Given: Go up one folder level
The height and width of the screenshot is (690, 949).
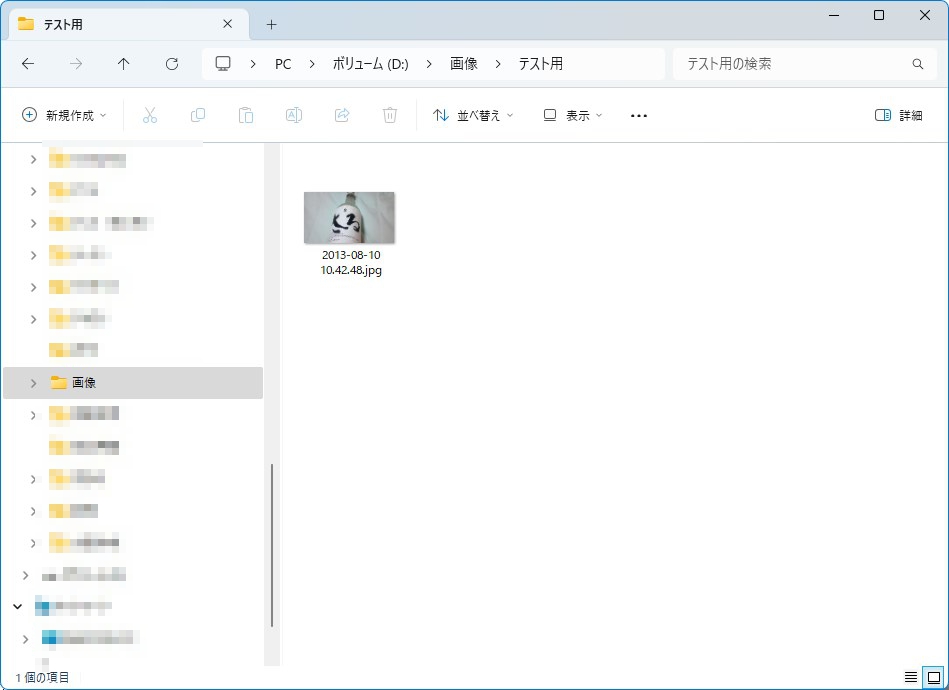Looking at the screenshot, I should (124, 64).
